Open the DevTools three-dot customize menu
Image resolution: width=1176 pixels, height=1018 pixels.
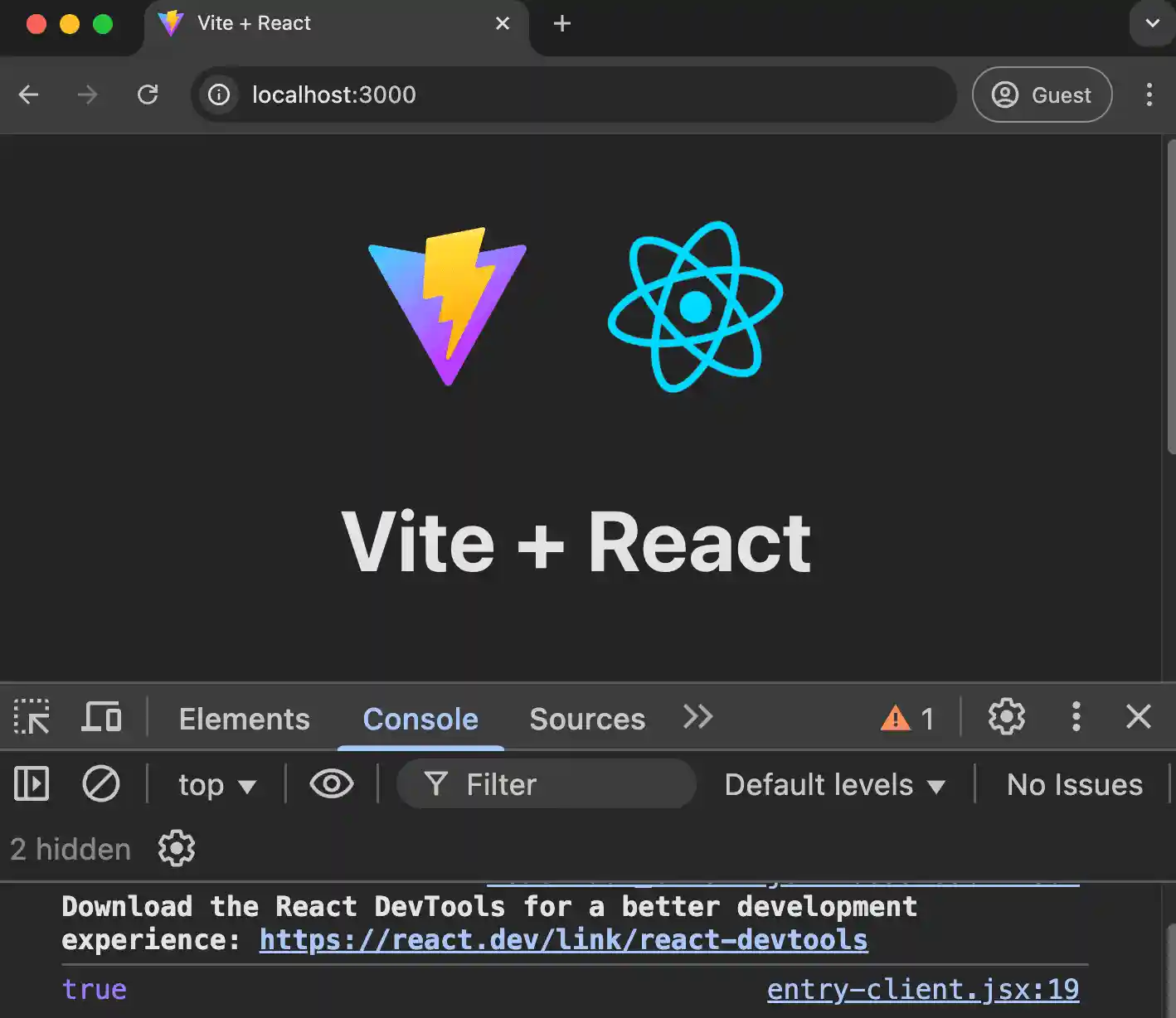(1076, 717)
